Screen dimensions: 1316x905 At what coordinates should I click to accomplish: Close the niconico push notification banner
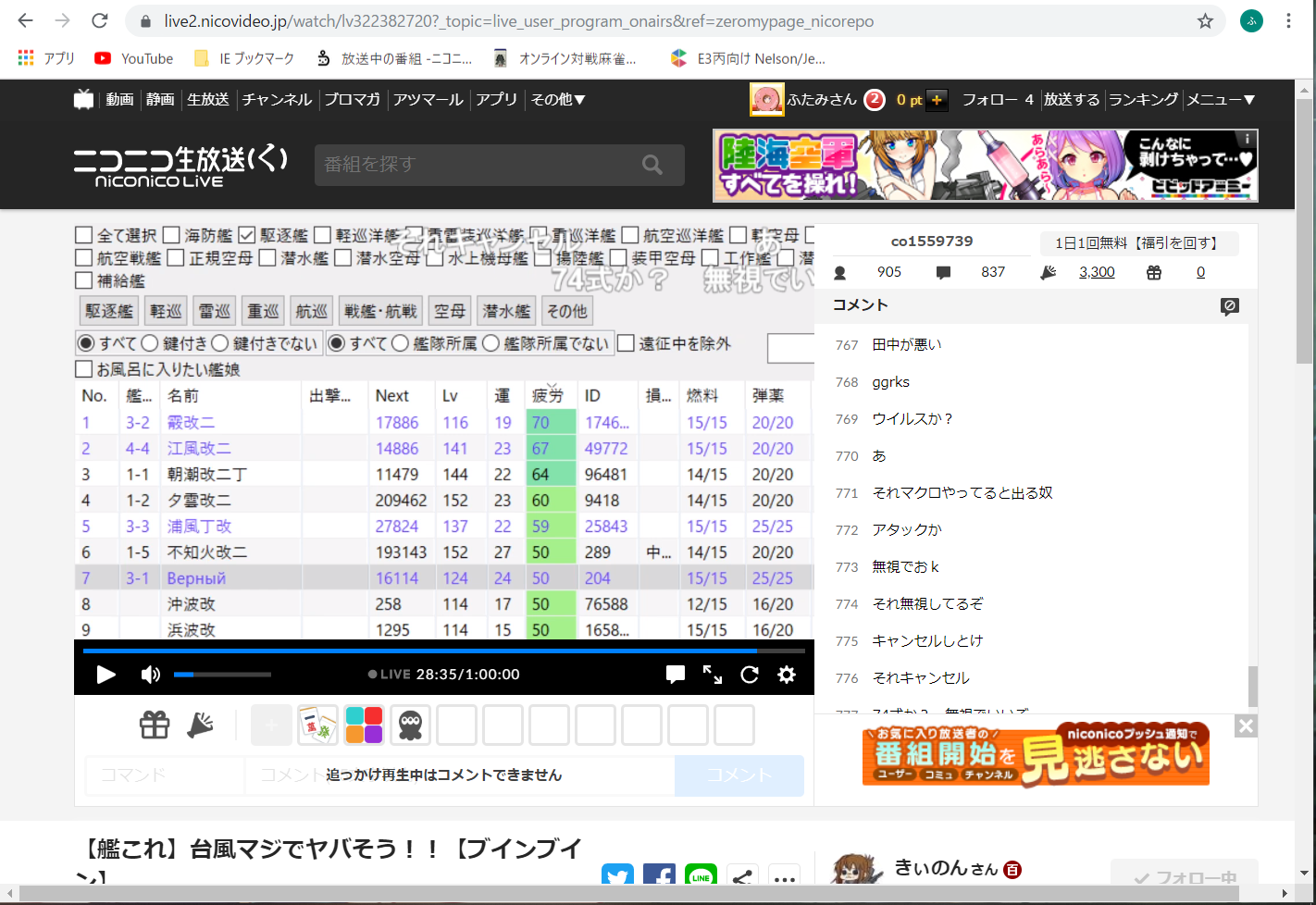pyautogui.click(x=1246, y=726)
